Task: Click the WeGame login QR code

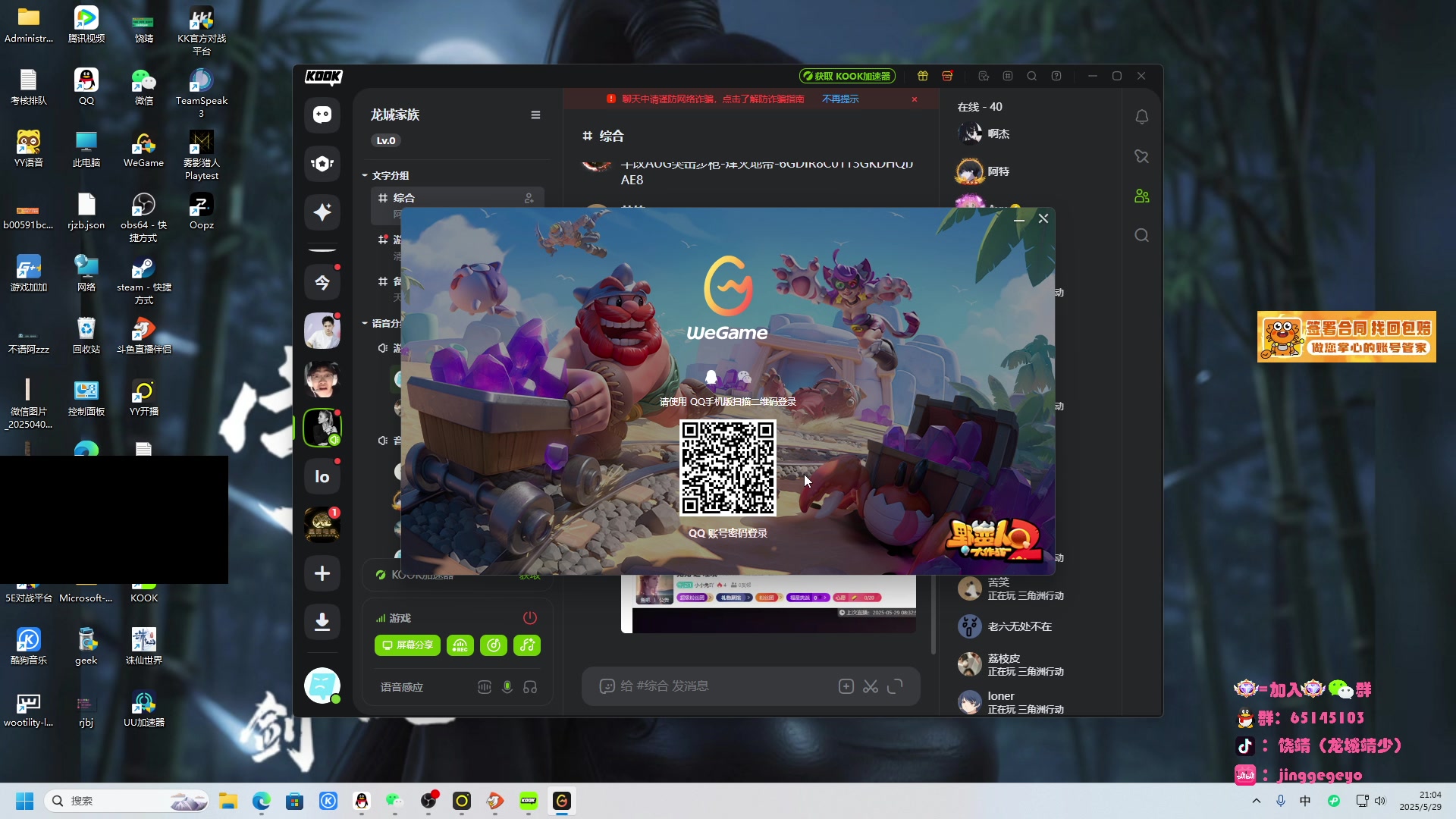Action: click(x=728, y=468)
